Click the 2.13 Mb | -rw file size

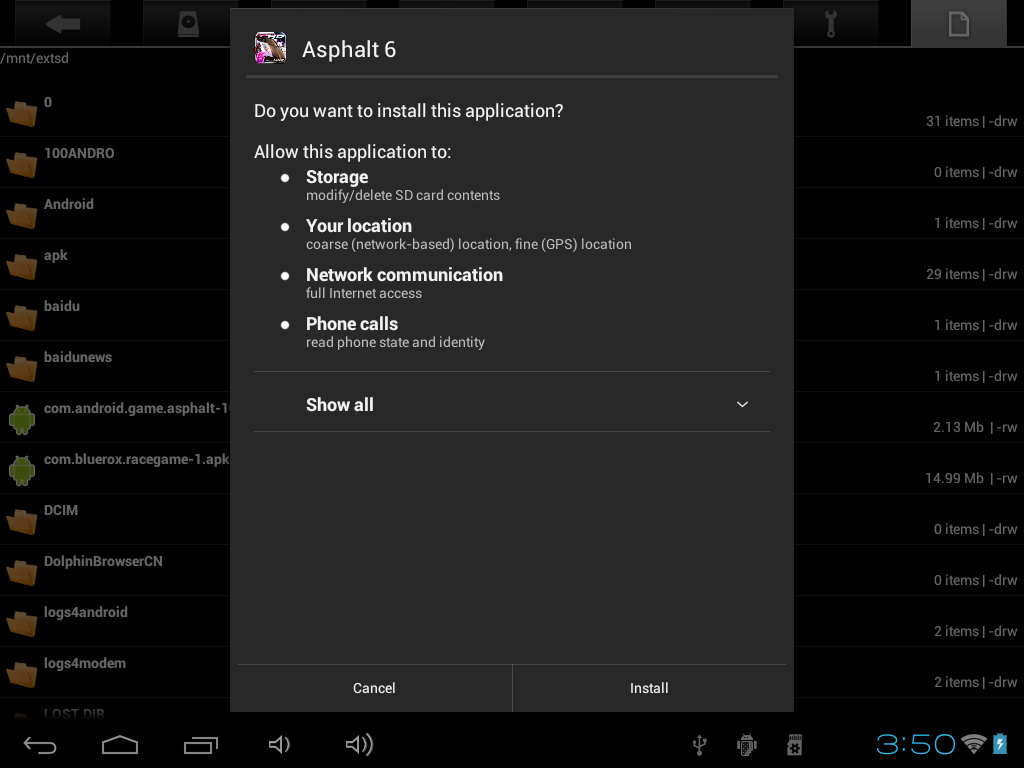pyautogui.click(x=975, y=427)
